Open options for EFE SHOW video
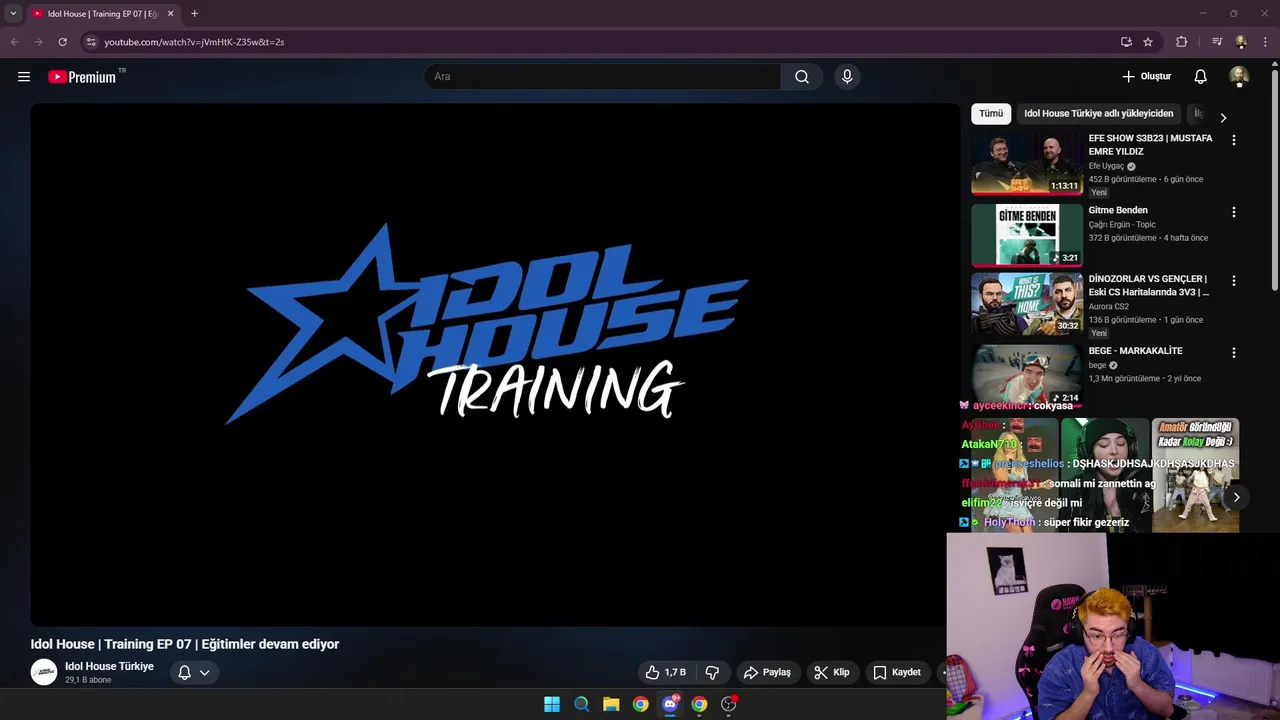 (x=1233, y=140)
